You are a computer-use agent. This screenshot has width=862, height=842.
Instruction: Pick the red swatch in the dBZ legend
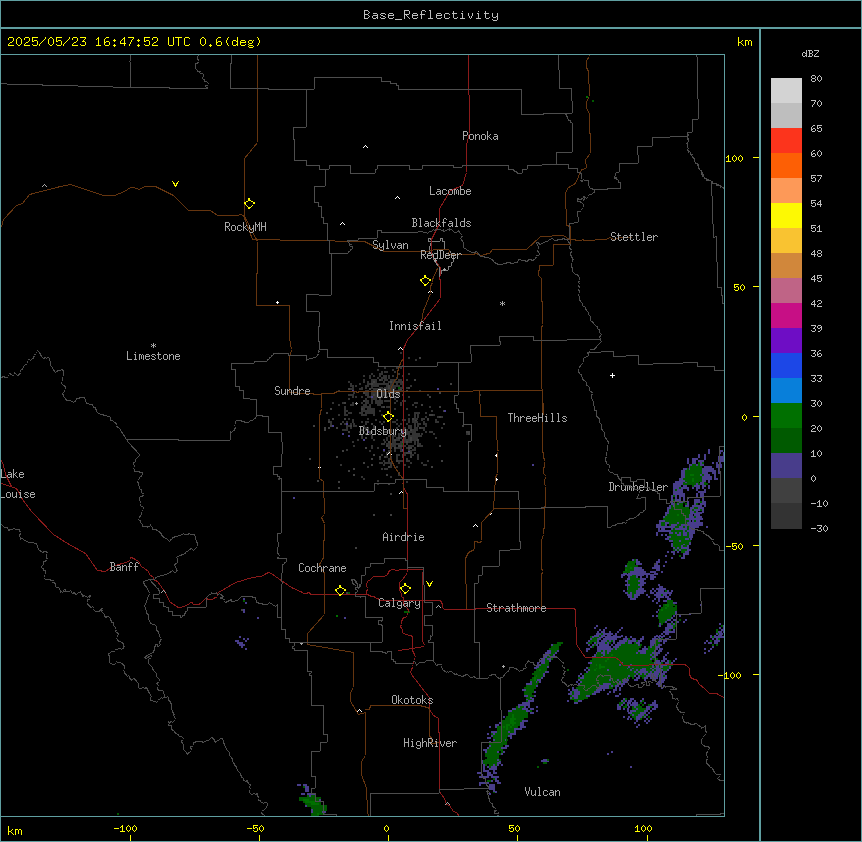pyautogui.click(x=786, y=140)
